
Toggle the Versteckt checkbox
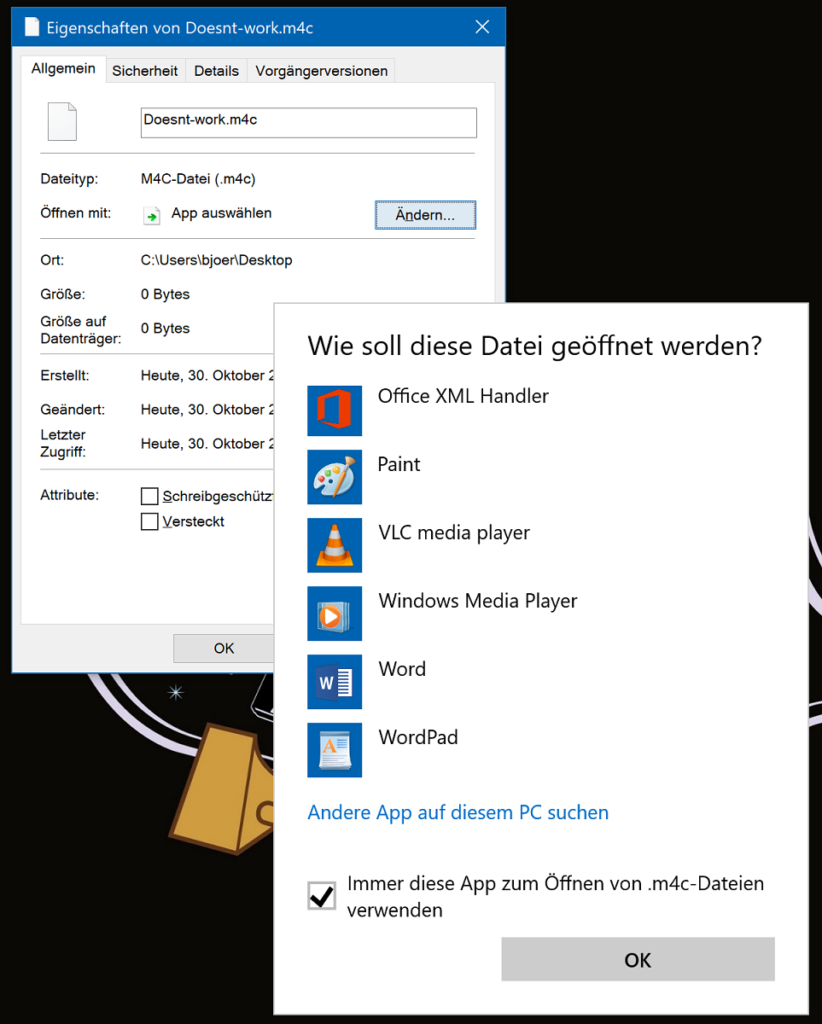pos(150,521)
